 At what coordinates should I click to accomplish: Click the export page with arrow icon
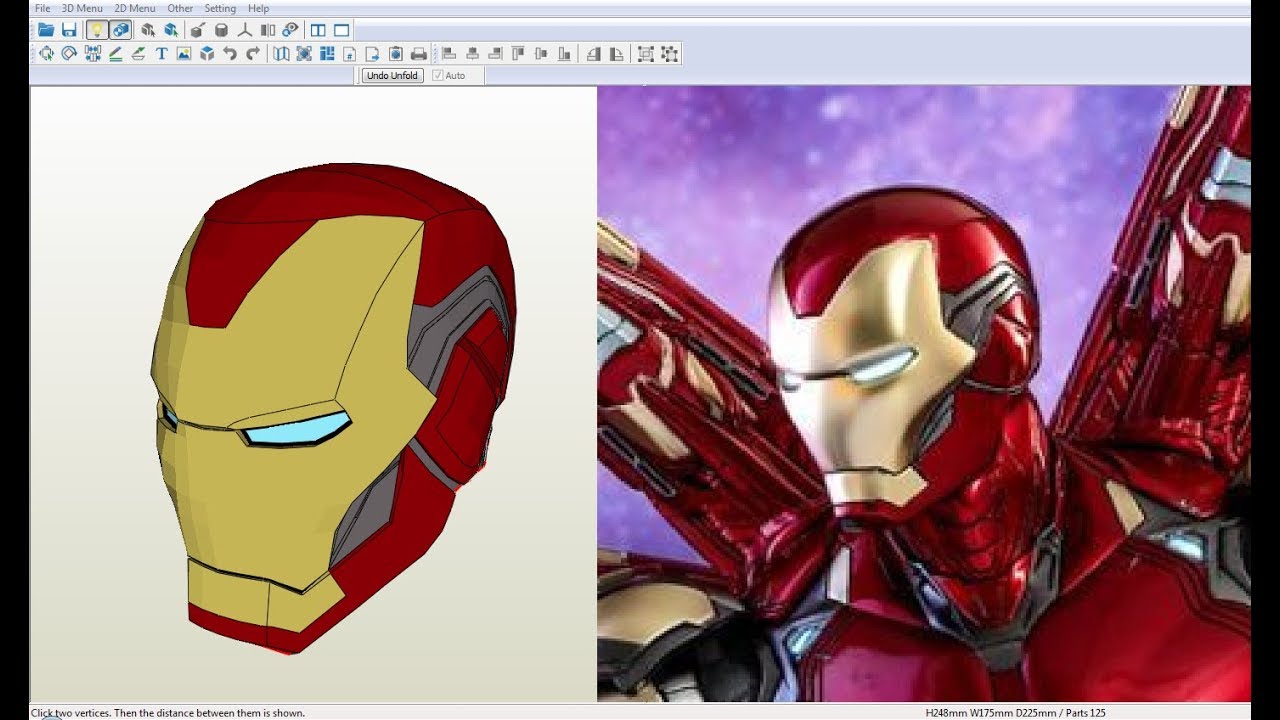point(372,54)
